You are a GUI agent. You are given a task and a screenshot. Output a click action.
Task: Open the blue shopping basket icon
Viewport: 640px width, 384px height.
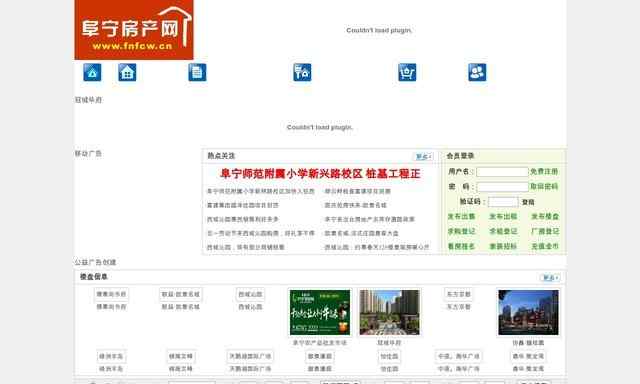(x=407, y=73)
